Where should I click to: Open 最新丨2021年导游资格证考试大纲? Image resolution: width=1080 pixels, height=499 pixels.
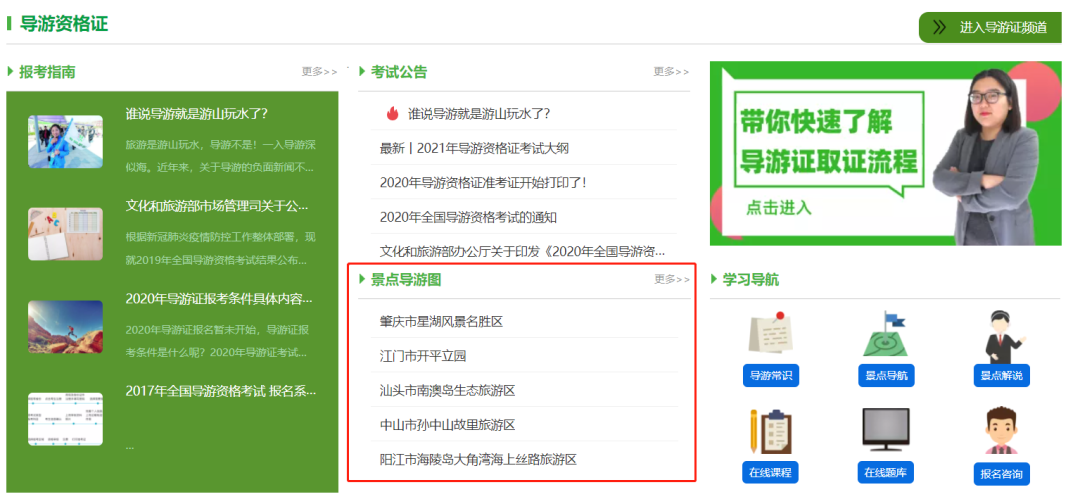[x=474, y=148]
